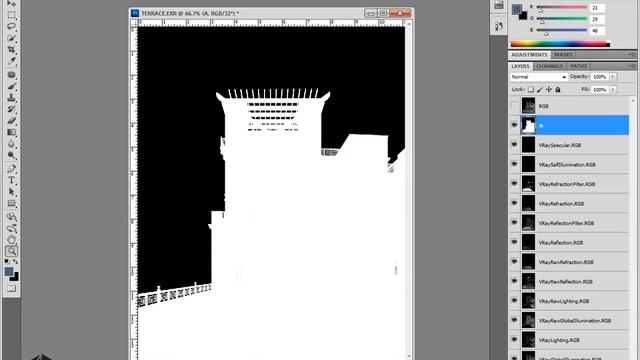The width and height of the screenshot is (640, 360).
Task: Select the Zoom tool
Action: pos(11,251)
